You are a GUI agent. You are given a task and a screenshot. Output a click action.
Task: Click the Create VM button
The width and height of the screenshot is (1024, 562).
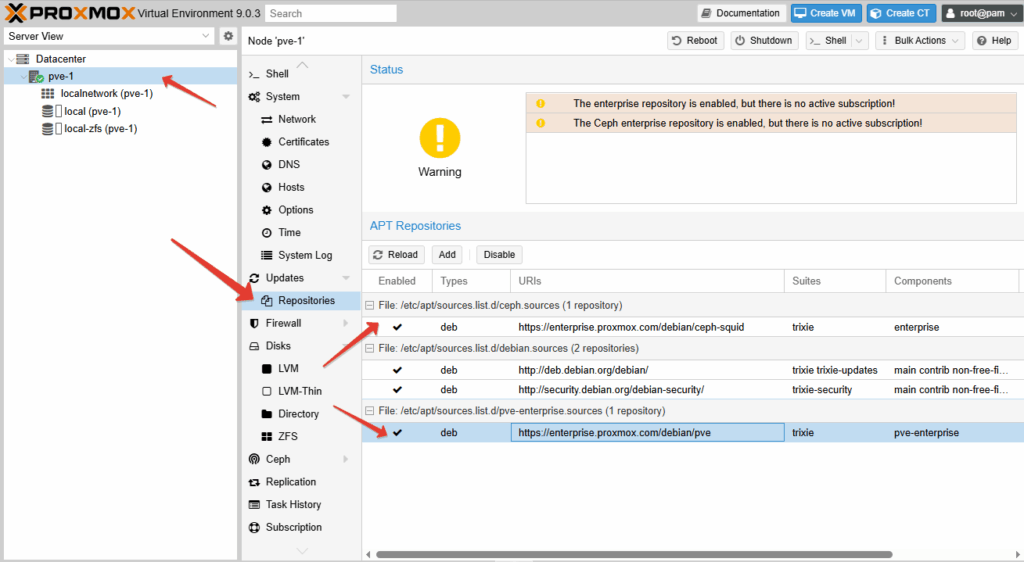pyautogui.click(x=825, y=13)
